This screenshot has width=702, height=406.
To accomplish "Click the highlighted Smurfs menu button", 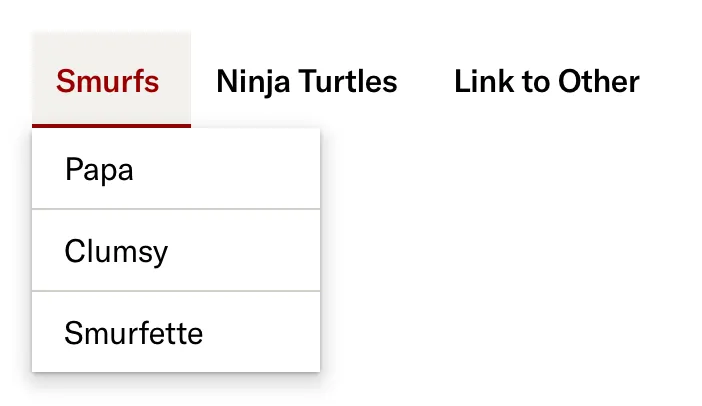I will click(108, 81).
